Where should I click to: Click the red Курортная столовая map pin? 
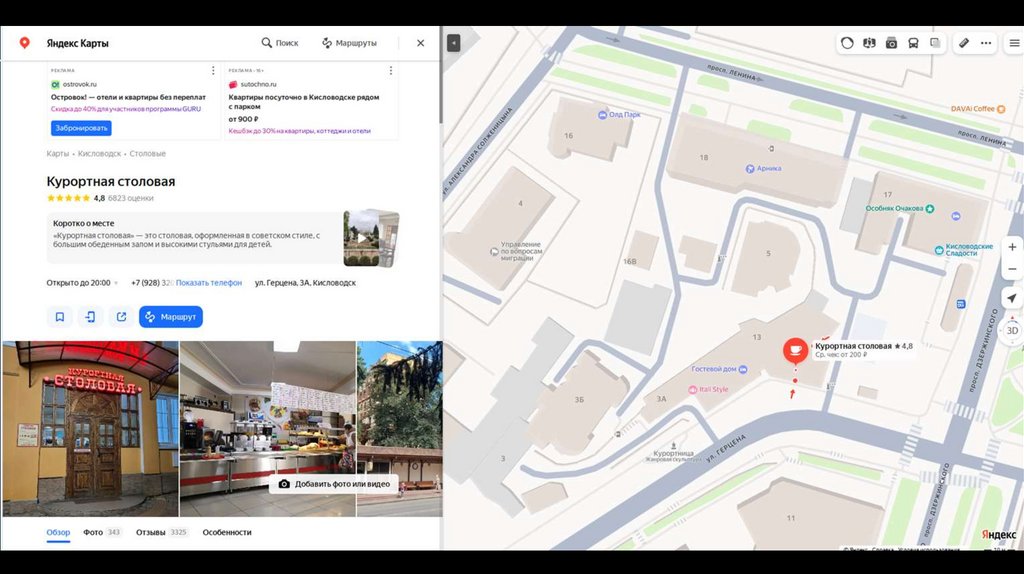coord(795,351)
